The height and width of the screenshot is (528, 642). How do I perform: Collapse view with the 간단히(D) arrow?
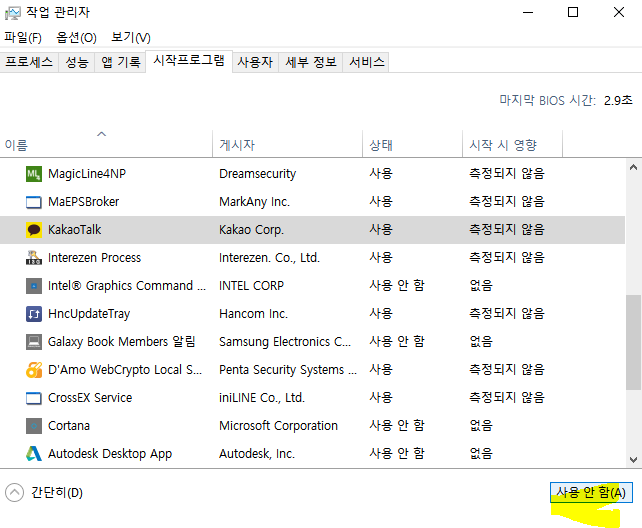[14, 492]
